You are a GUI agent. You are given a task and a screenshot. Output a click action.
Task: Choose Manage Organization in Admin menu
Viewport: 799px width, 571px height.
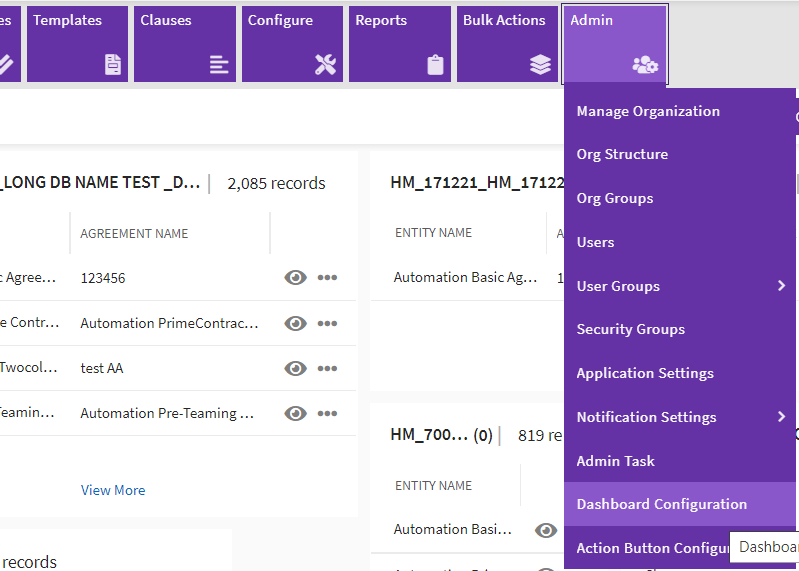(648, 111)
